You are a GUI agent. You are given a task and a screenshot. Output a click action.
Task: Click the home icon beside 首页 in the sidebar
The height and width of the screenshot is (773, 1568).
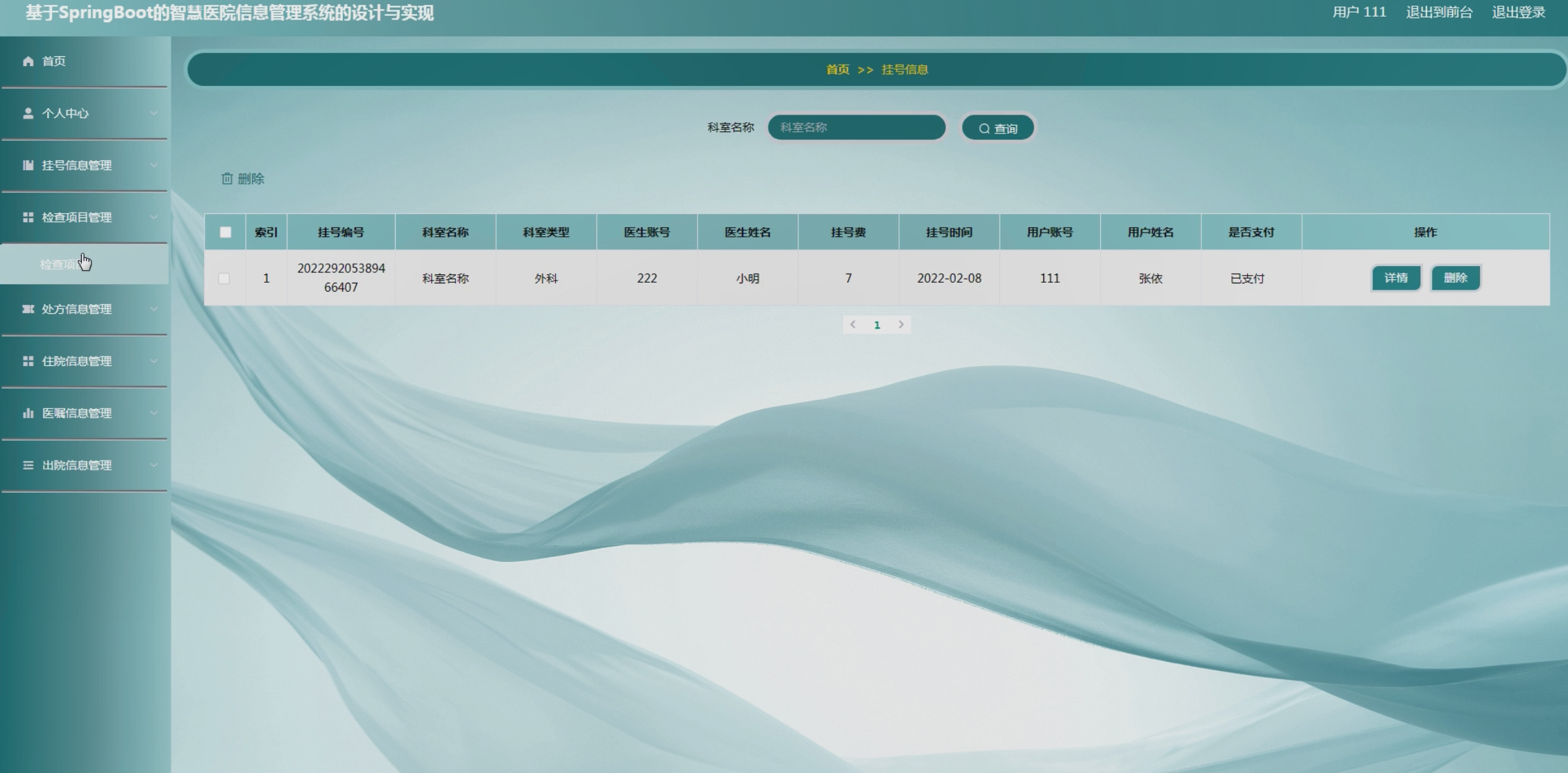click(28, 61)
